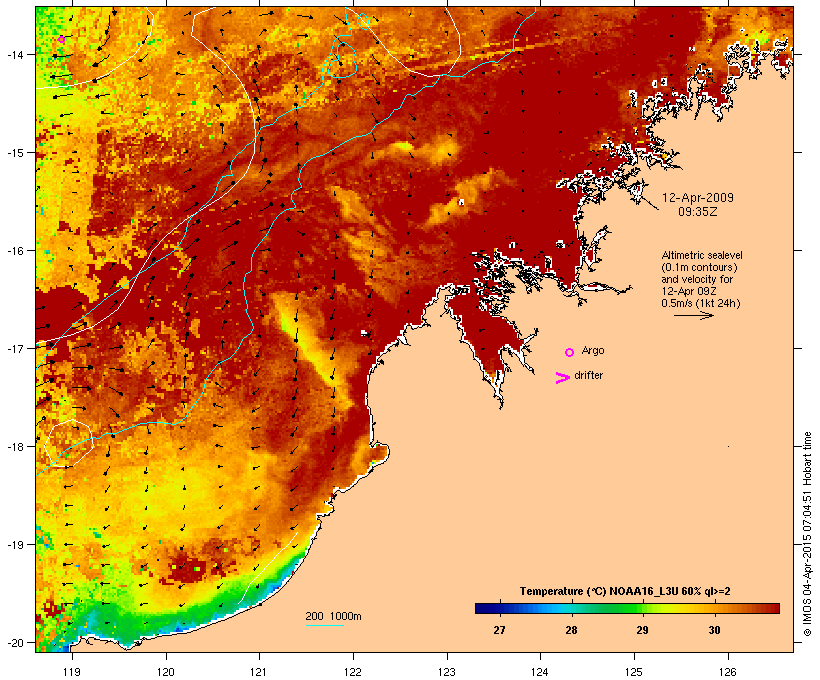Click the 0.5m/s velocity scale arrow
Screen dimensions: 820x680
pos(693,315)
